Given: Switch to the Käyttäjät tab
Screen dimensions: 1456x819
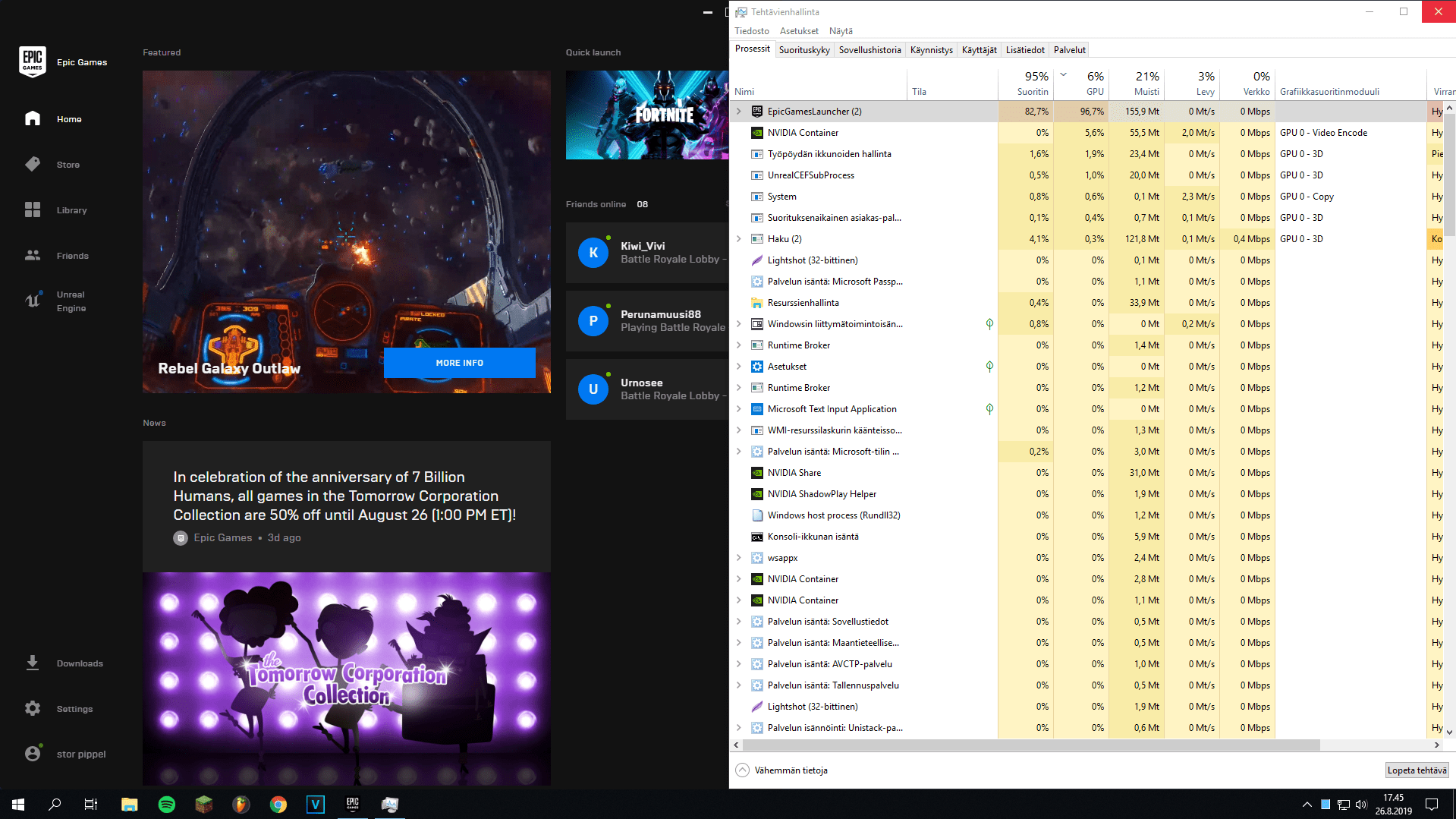Looking at the screenshot, I should click(x=980, y=50).
